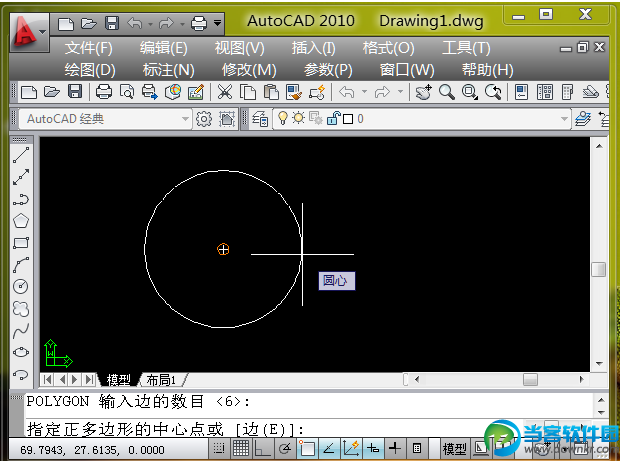This screenshot has width=620, height=463.
Task: Open the 绘图(D) menu
Action: (x=90, y=69)
